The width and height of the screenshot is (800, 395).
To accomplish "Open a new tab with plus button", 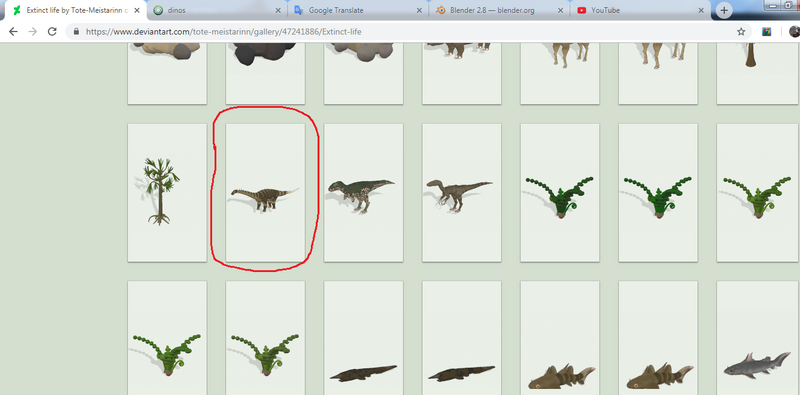I will 724,10.
